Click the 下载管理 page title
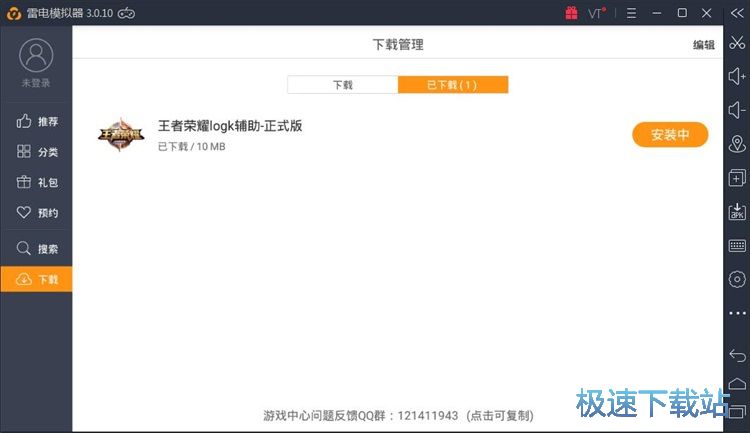The image size is (750, 433). click(398, 45)
